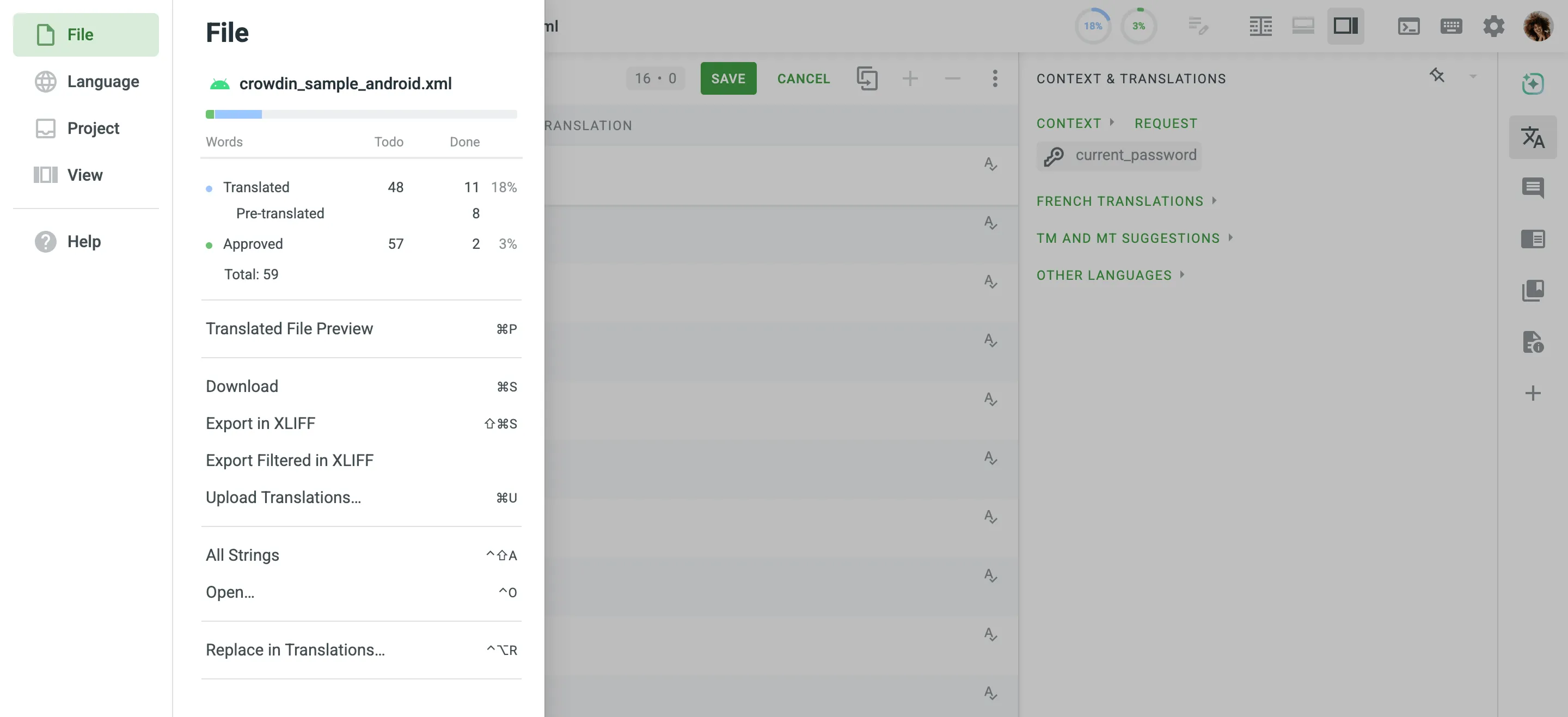Open the comments panel icon
The image size is (1568, 717).
(1532, 187)
